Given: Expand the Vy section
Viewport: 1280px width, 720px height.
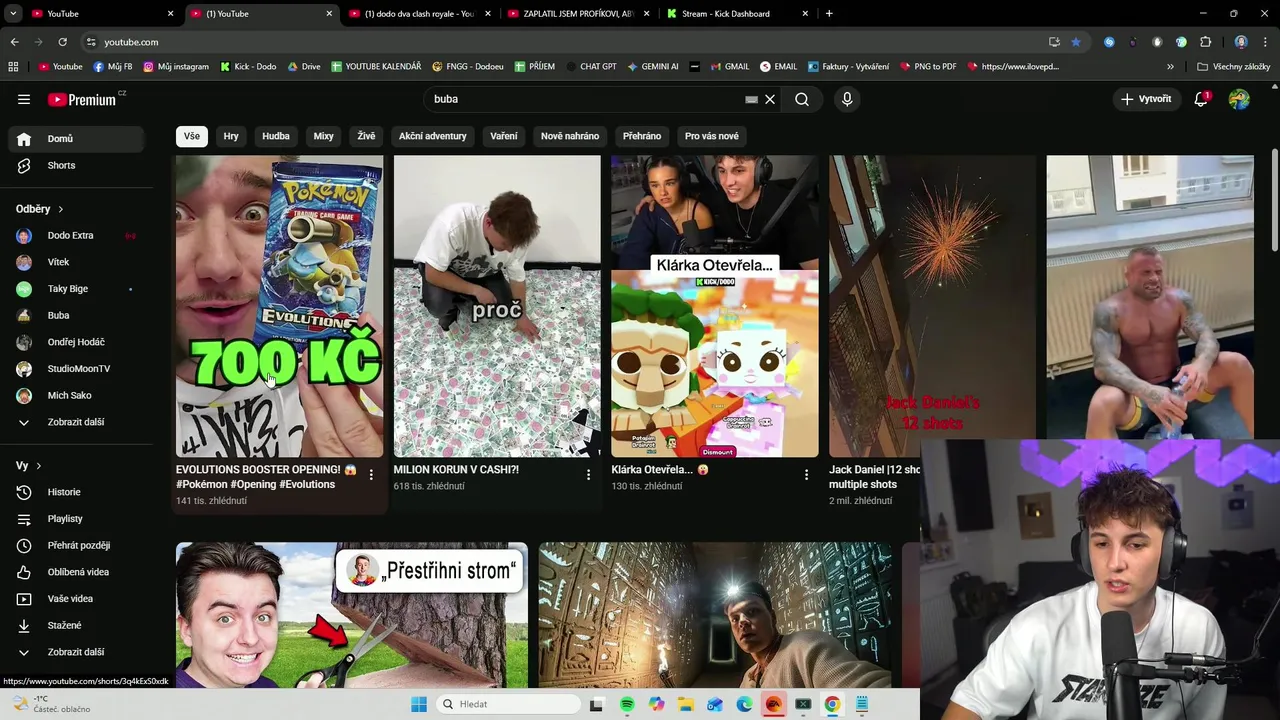Looking at the screenshot, I should click(28, 466).
